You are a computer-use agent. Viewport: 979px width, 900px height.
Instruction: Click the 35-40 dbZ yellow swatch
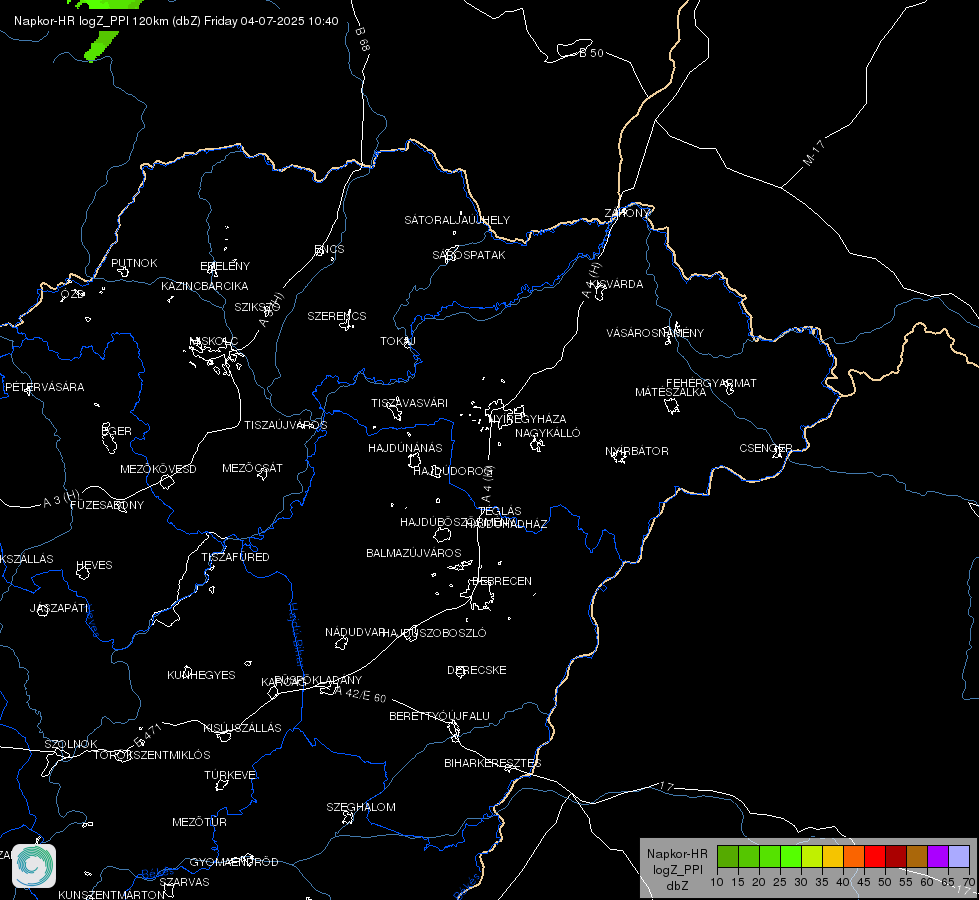[833, 856]
